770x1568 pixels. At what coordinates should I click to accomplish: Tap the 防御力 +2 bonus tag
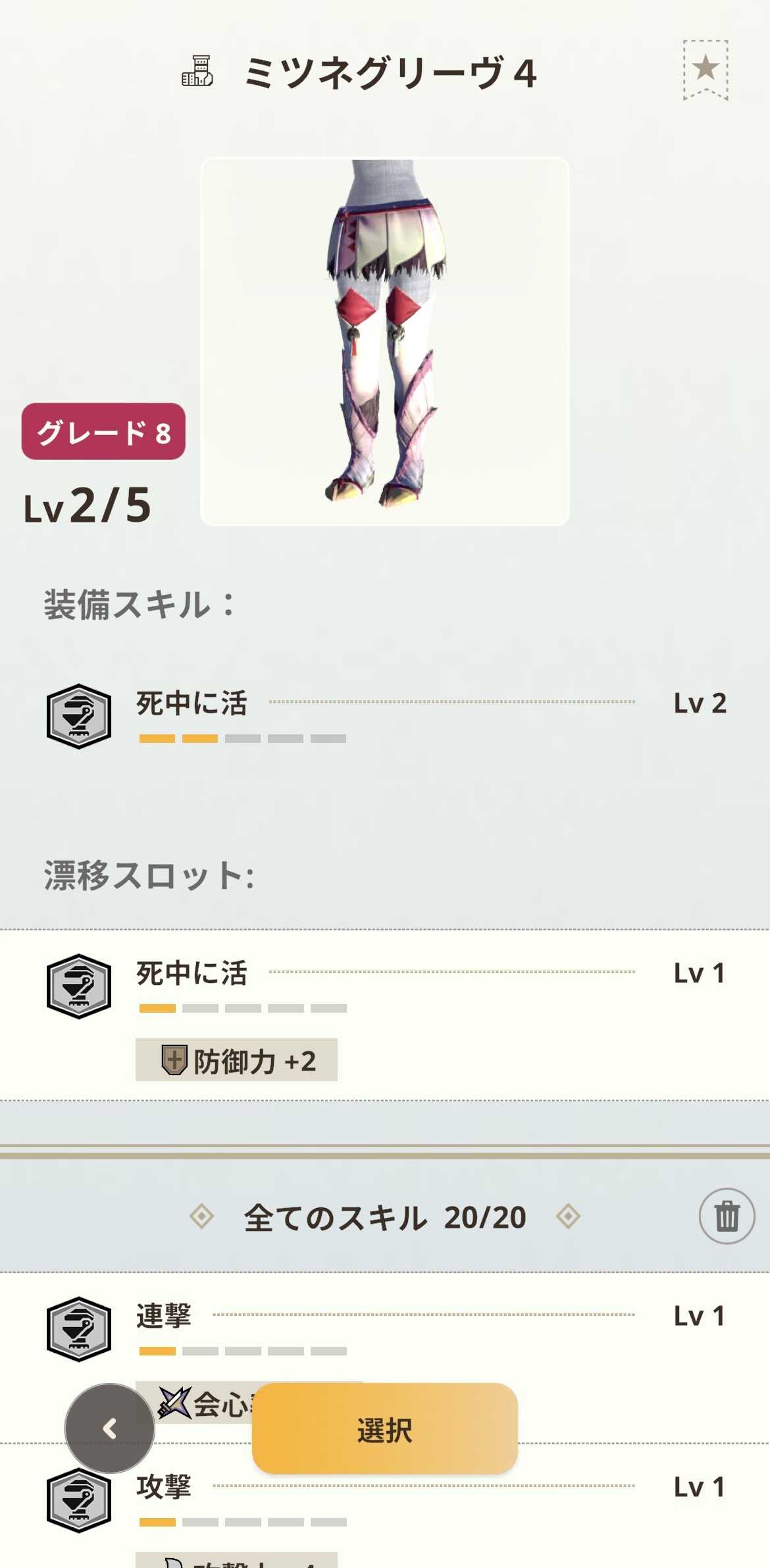(x=236, y=1060)
